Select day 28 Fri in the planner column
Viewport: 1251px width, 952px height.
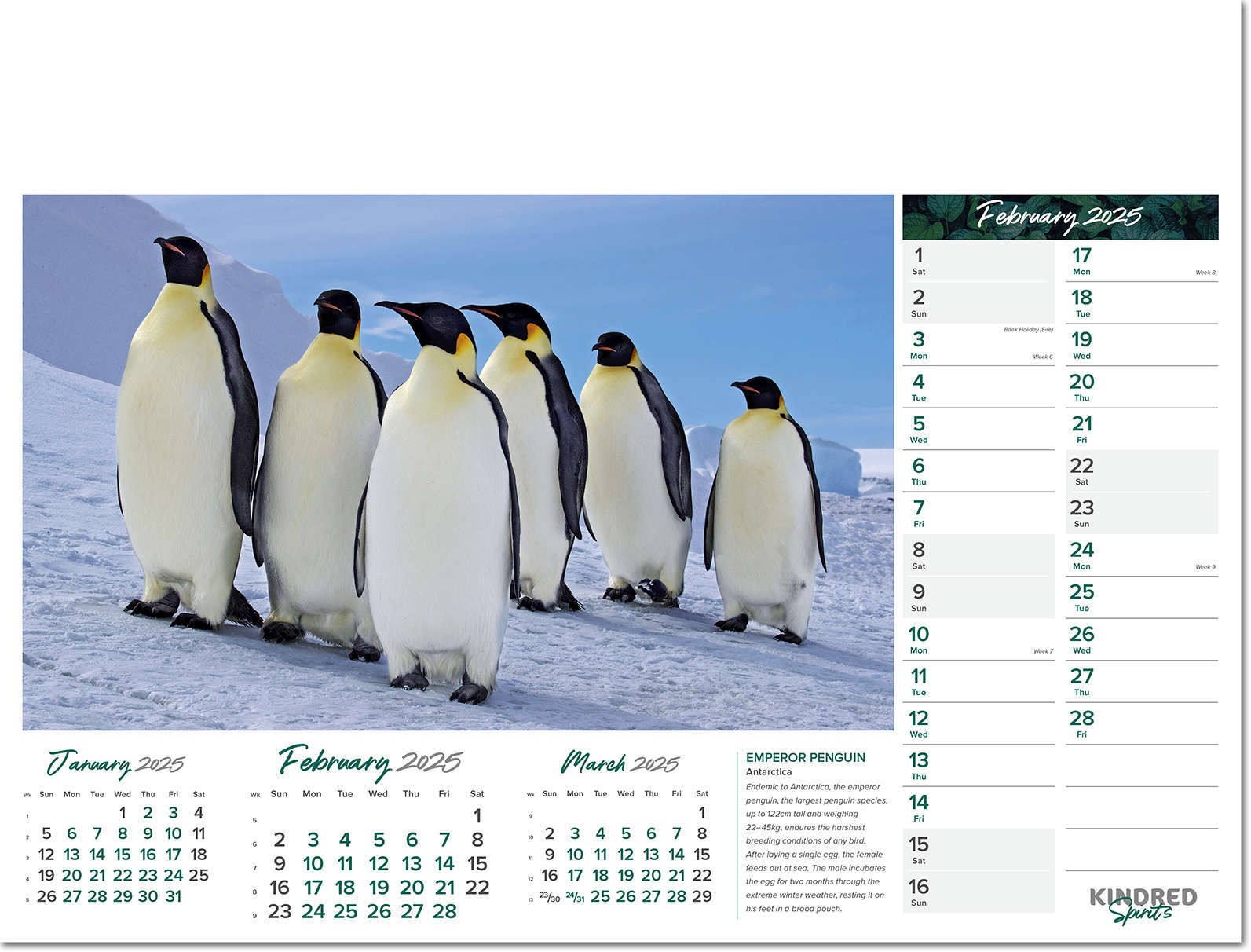[1142, 723]
